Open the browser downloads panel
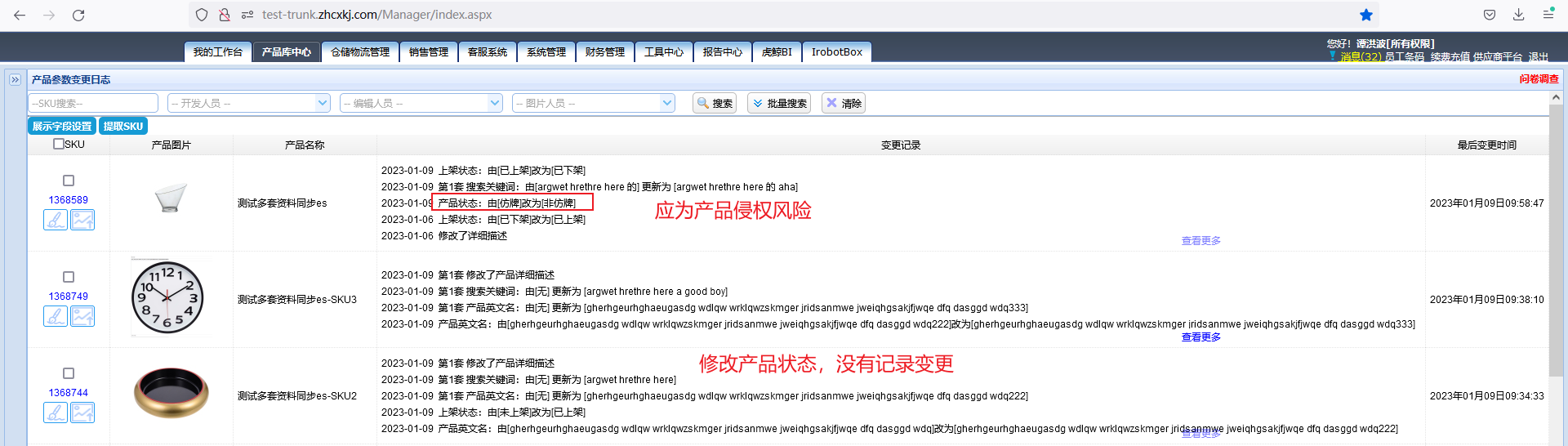Image resolution: width=1568 pixels, height=446 pixels. pyautogui.click(x=1518, y=15)
